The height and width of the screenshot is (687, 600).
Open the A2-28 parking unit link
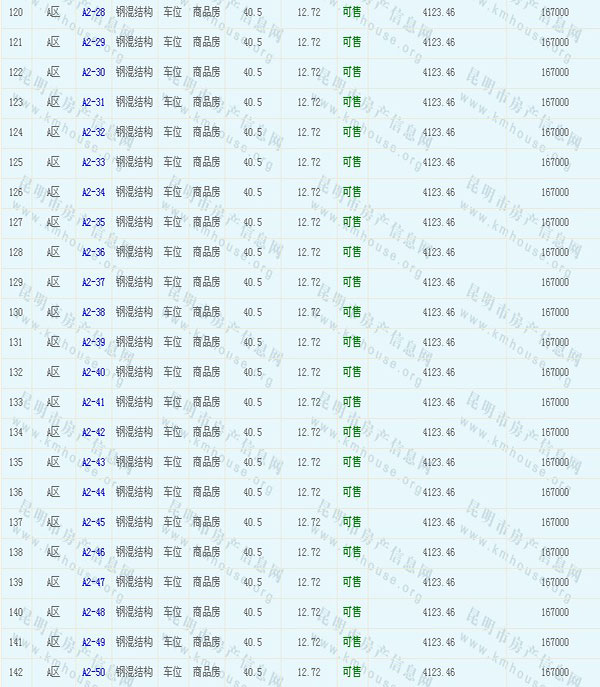pyautogui.click(x=93, y=12)
